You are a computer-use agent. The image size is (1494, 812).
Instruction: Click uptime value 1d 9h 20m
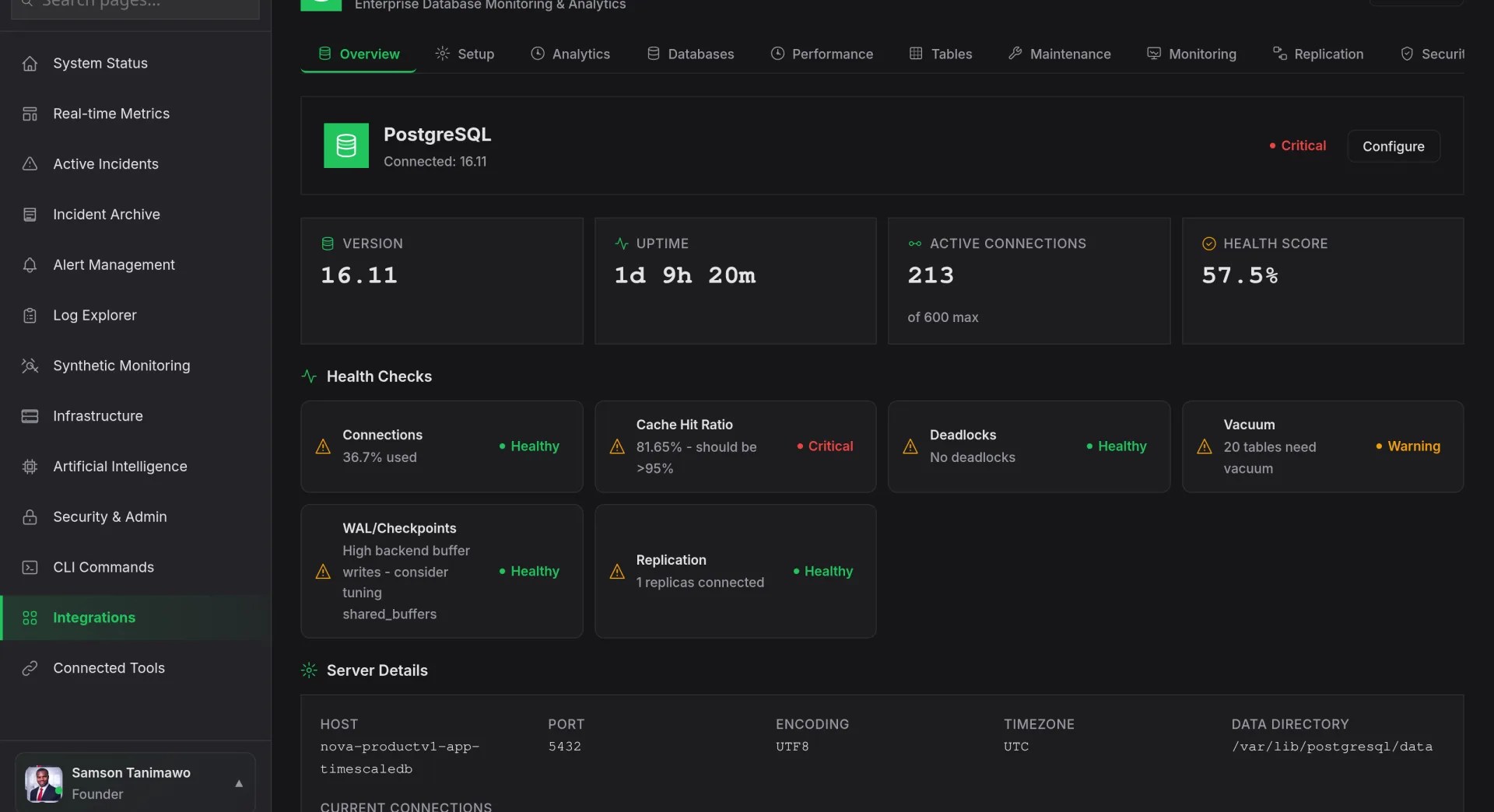(x=685, y=275)
